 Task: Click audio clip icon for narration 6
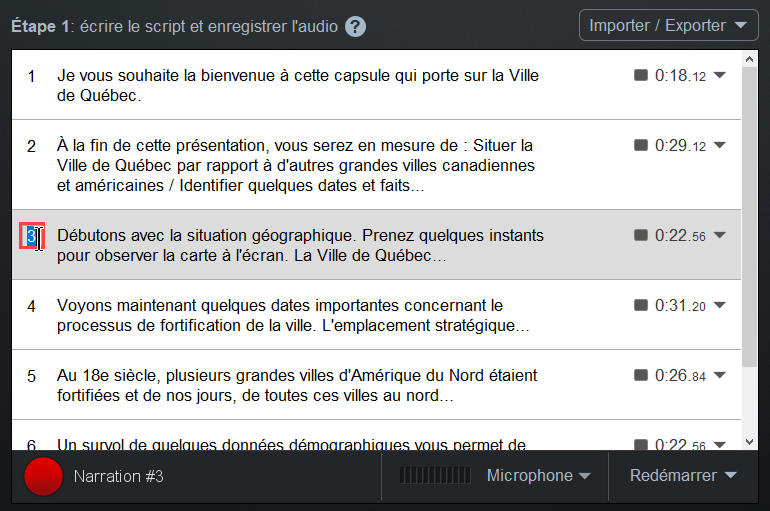click(641, 445)
